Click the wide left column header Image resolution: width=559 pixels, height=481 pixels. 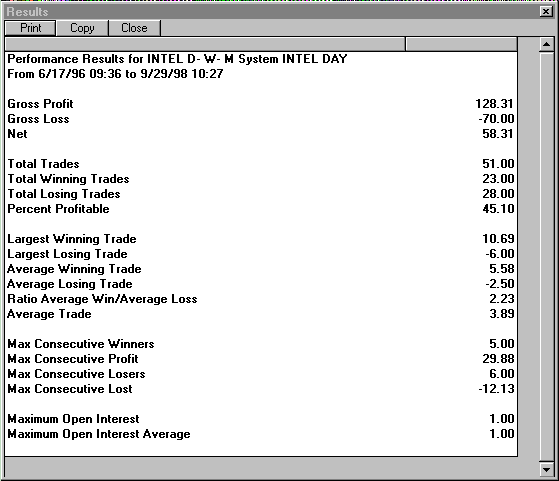click(205, 44)
